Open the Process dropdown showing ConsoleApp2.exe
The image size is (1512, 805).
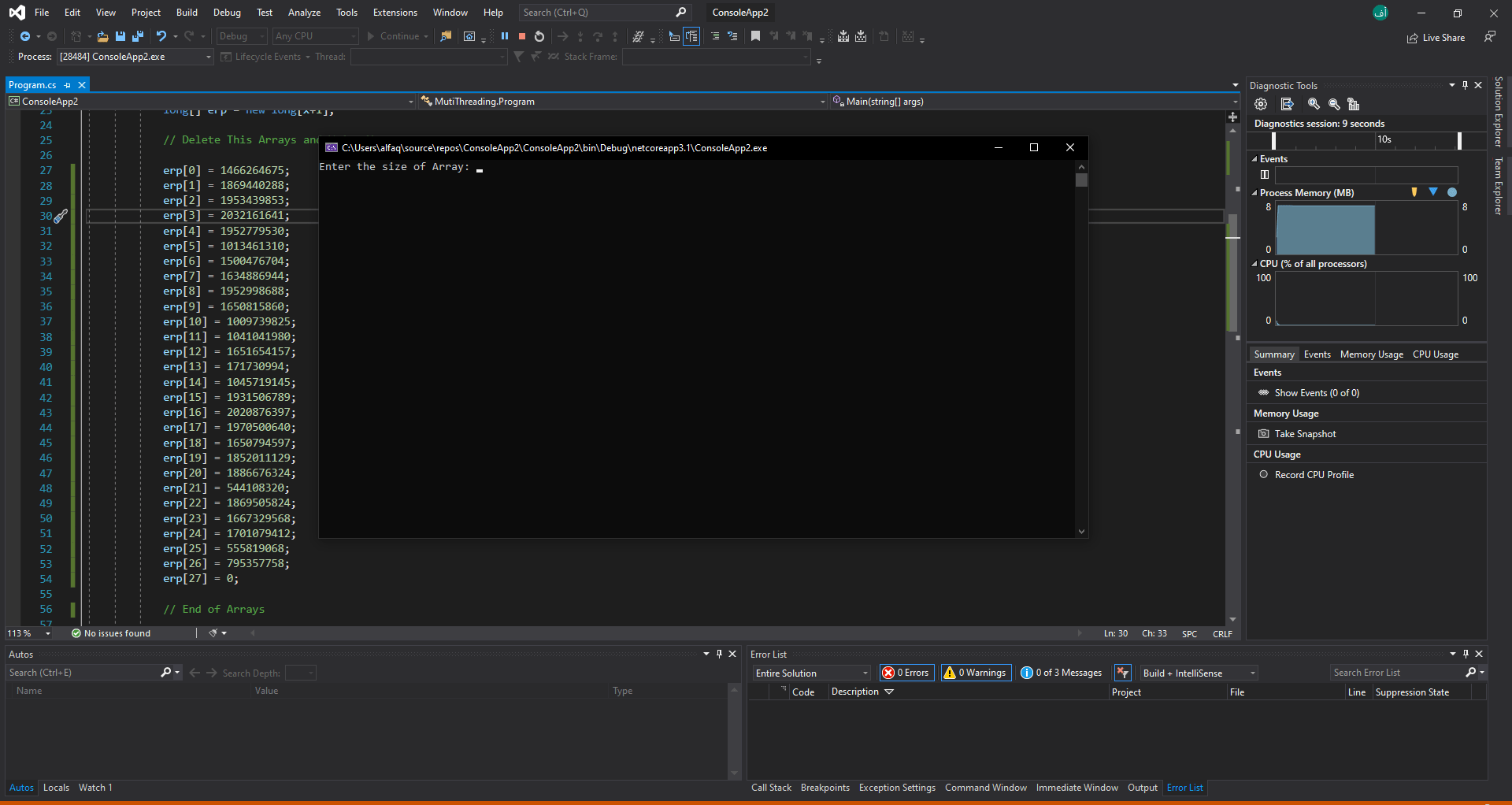point(207,56)
